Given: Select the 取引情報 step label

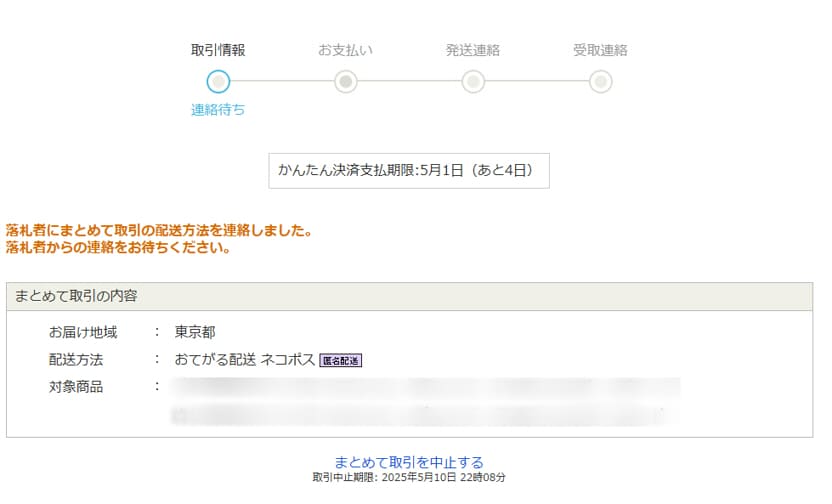Looking at the screenshot, I should [x=218, y=50].
